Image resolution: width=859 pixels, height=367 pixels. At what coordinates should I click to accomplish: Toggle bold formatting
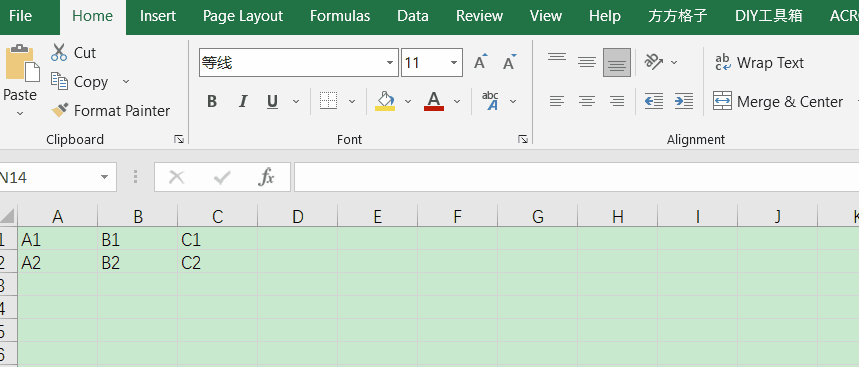(212, 101)
